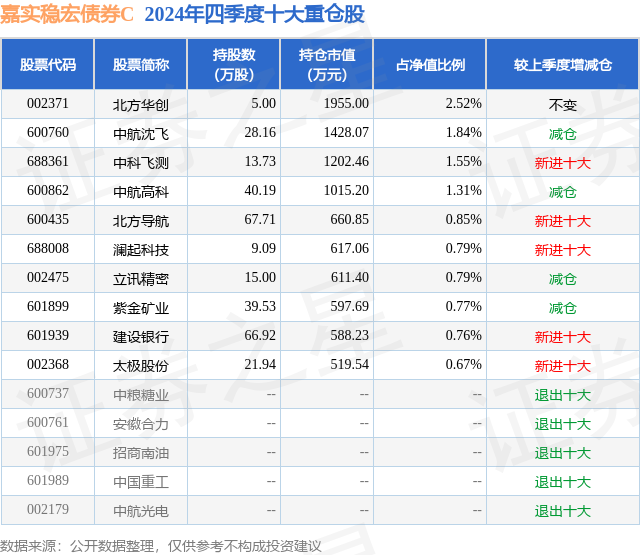Click 新进十大 label in 北方导航 row
Image resolution: width=640 pixels, height=555 pixels.
(x=562, y=221)
